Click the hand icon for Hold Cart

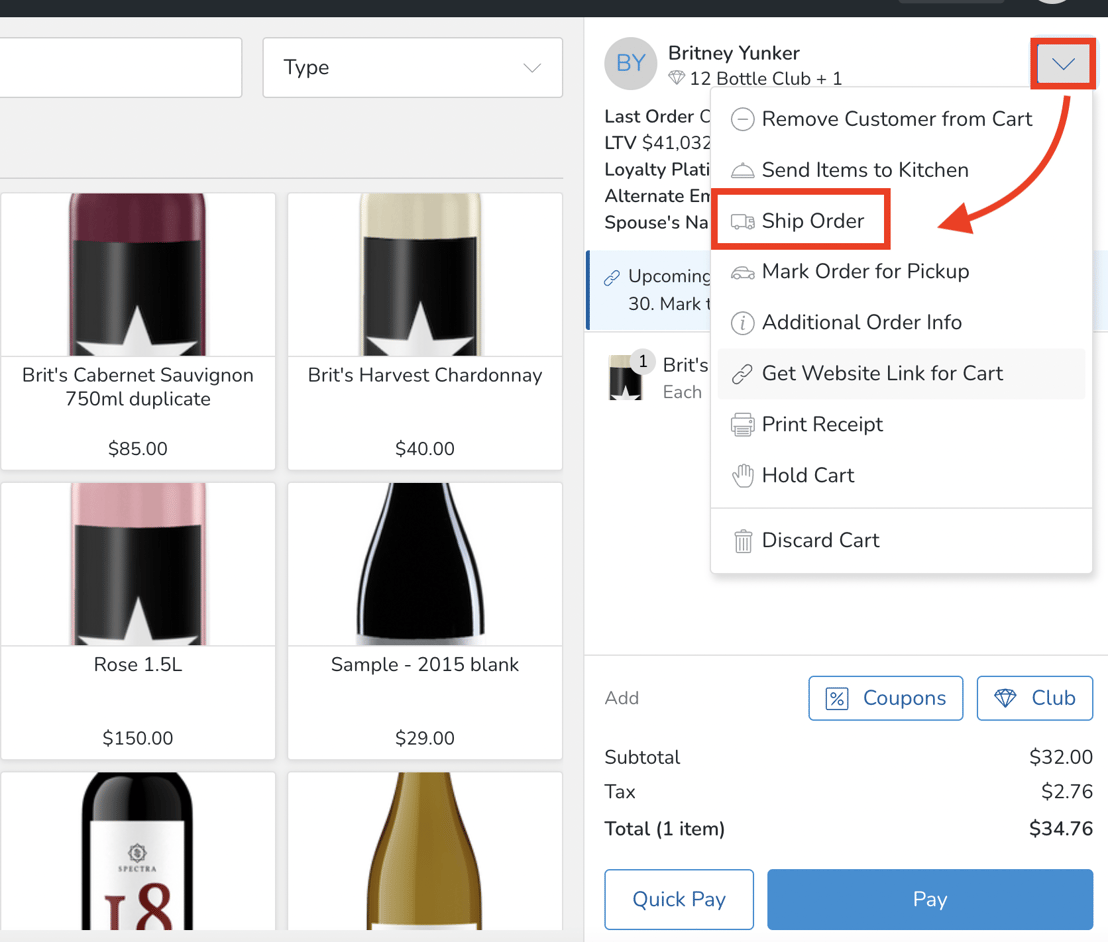[742, 476]
